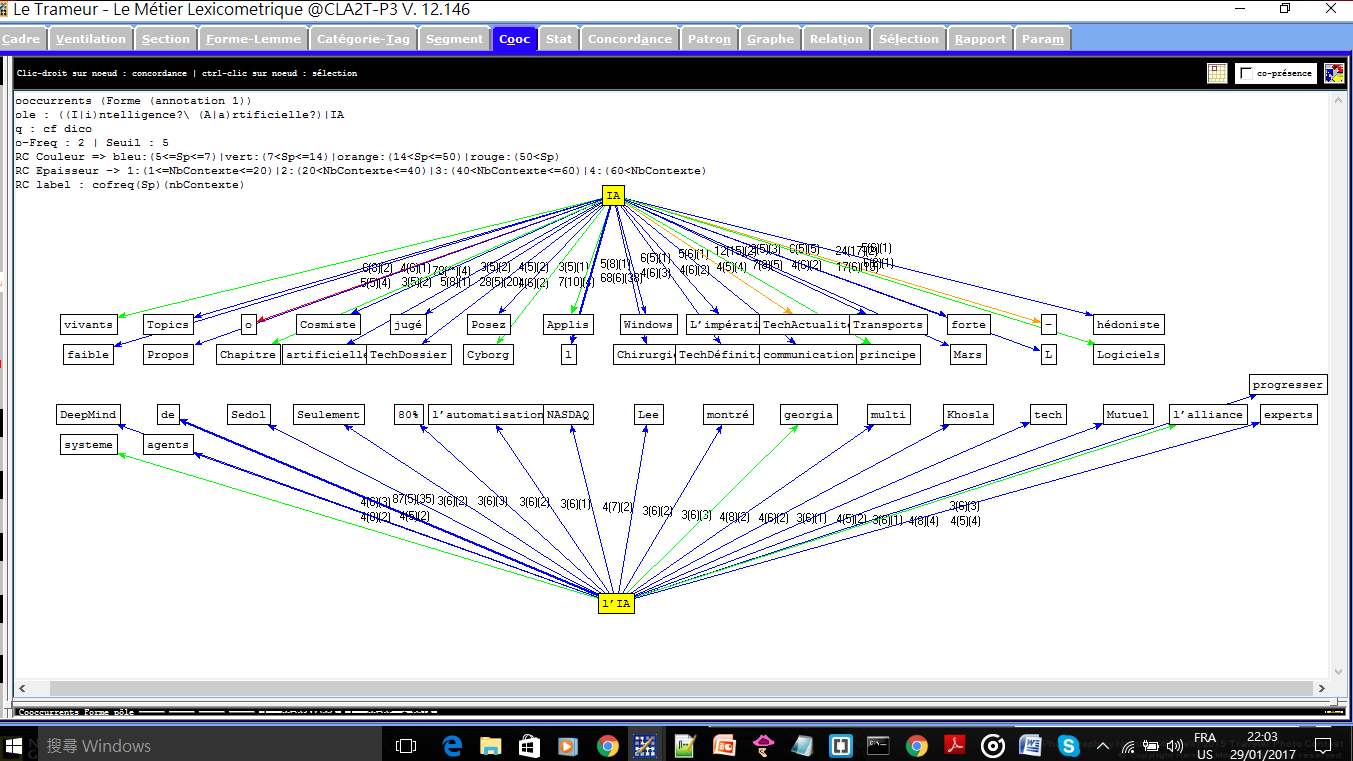Select the georgia node
Image resolution: width=1353 pixels, height=761 pixels.
click(x=808, y=415)
